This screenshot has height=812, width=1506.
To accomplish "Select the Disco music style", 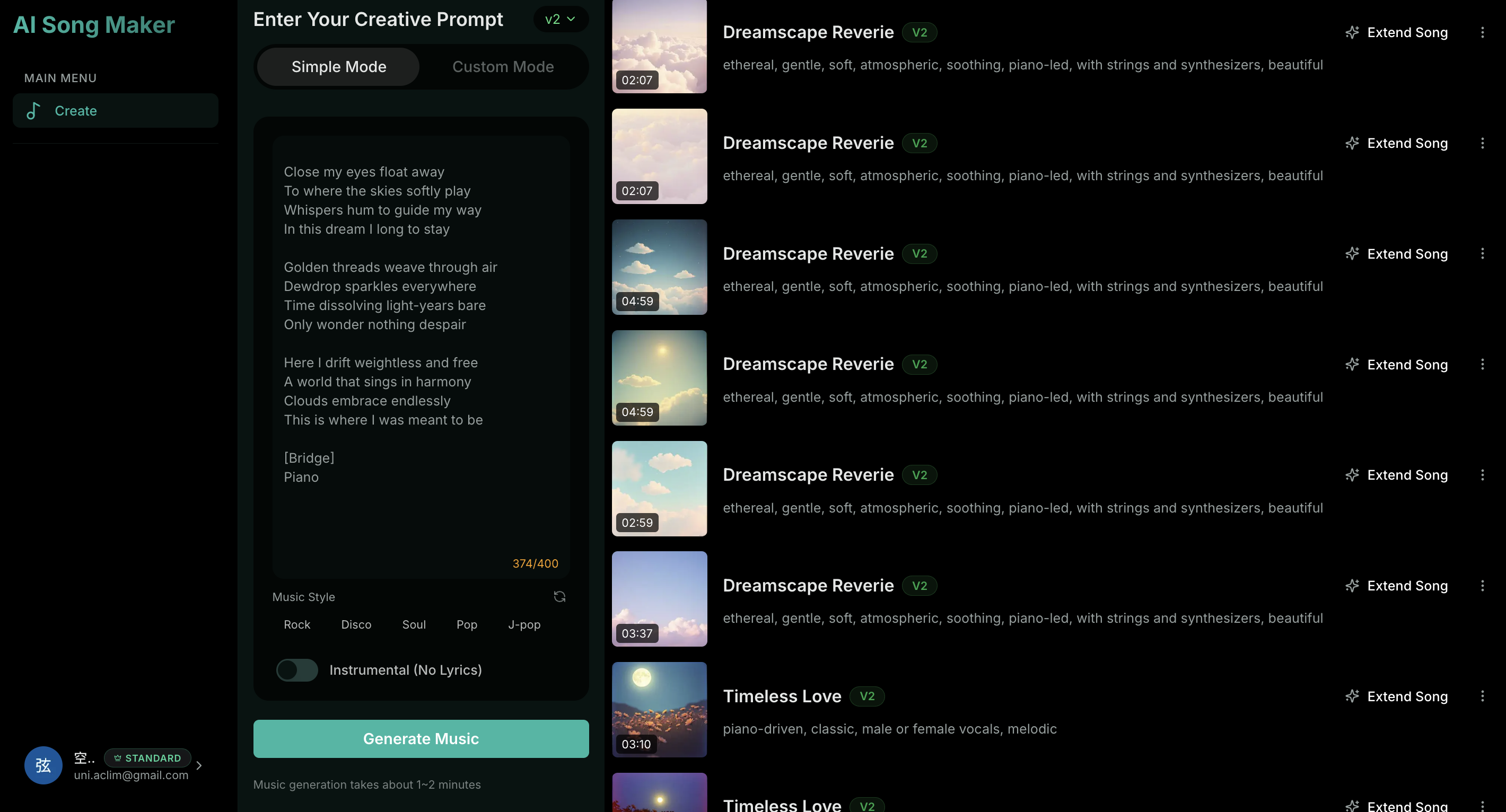I will [356, 624].
